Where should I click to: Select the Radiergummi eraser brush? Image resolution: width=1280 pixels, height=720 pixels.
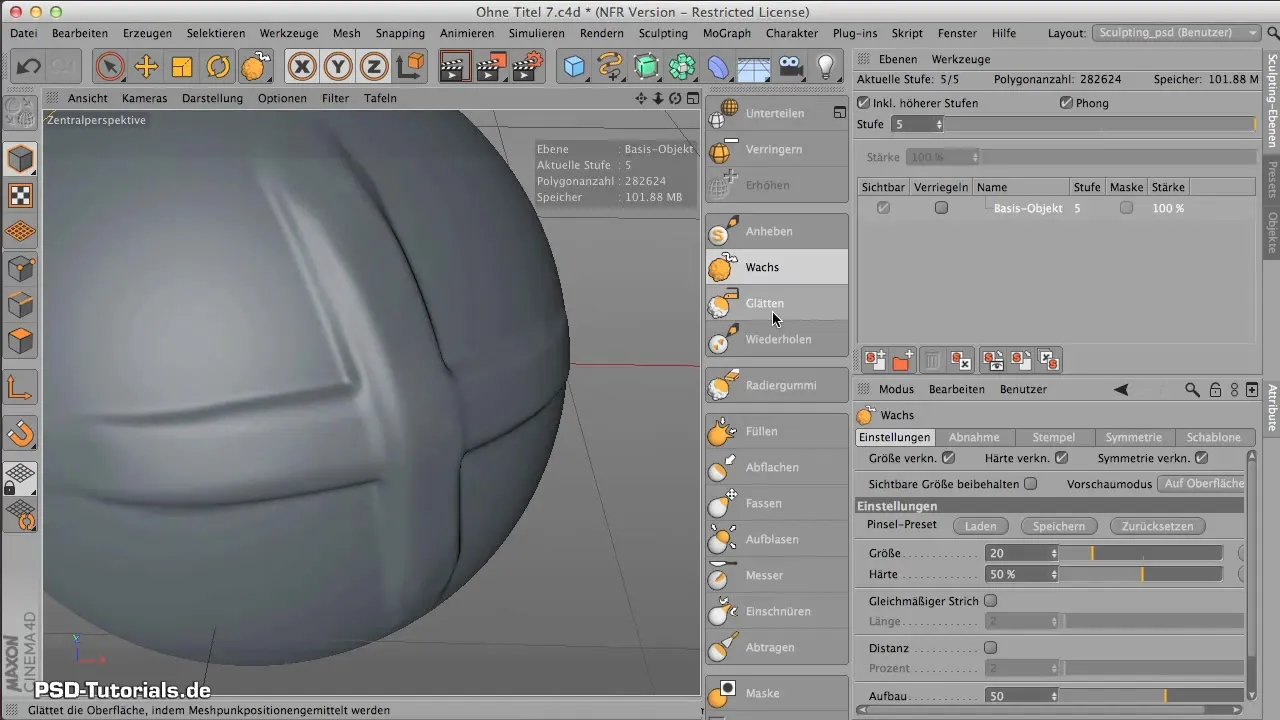tap(776, 385)
